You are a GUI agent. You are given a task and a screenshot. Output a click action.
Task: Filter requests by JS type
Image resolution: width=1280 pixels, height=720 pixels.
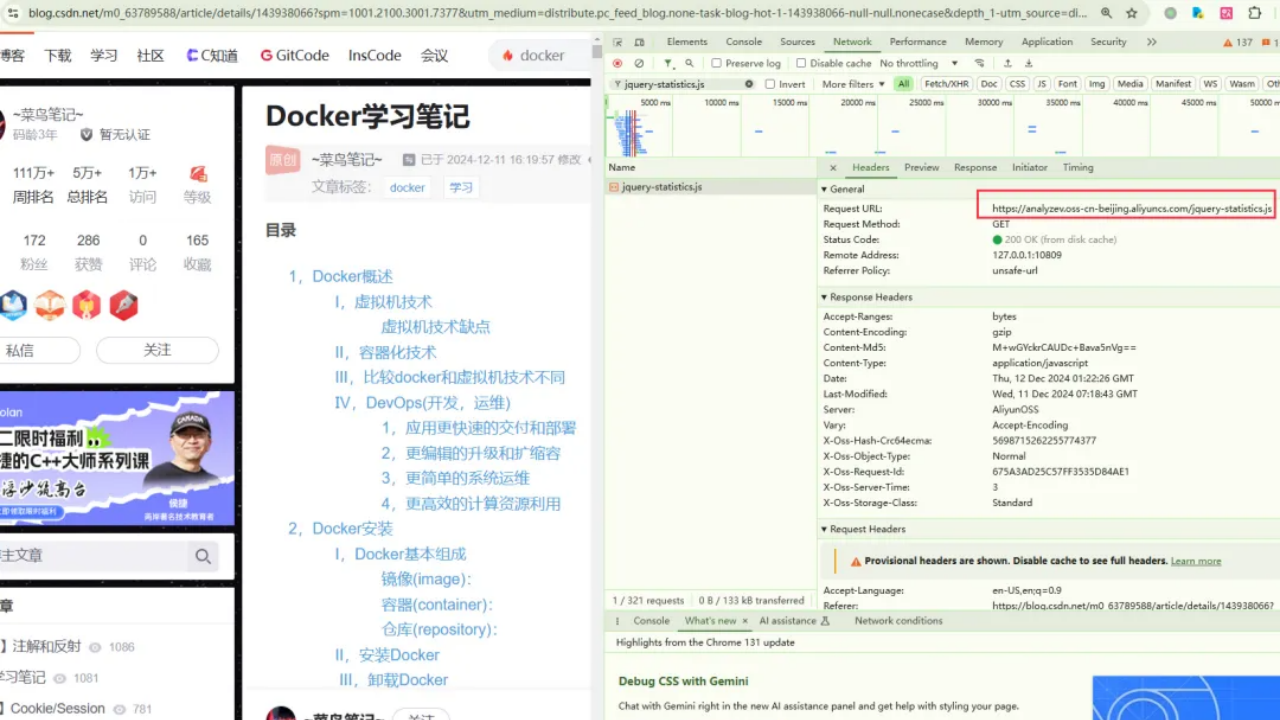click(x=1042, y=84)
